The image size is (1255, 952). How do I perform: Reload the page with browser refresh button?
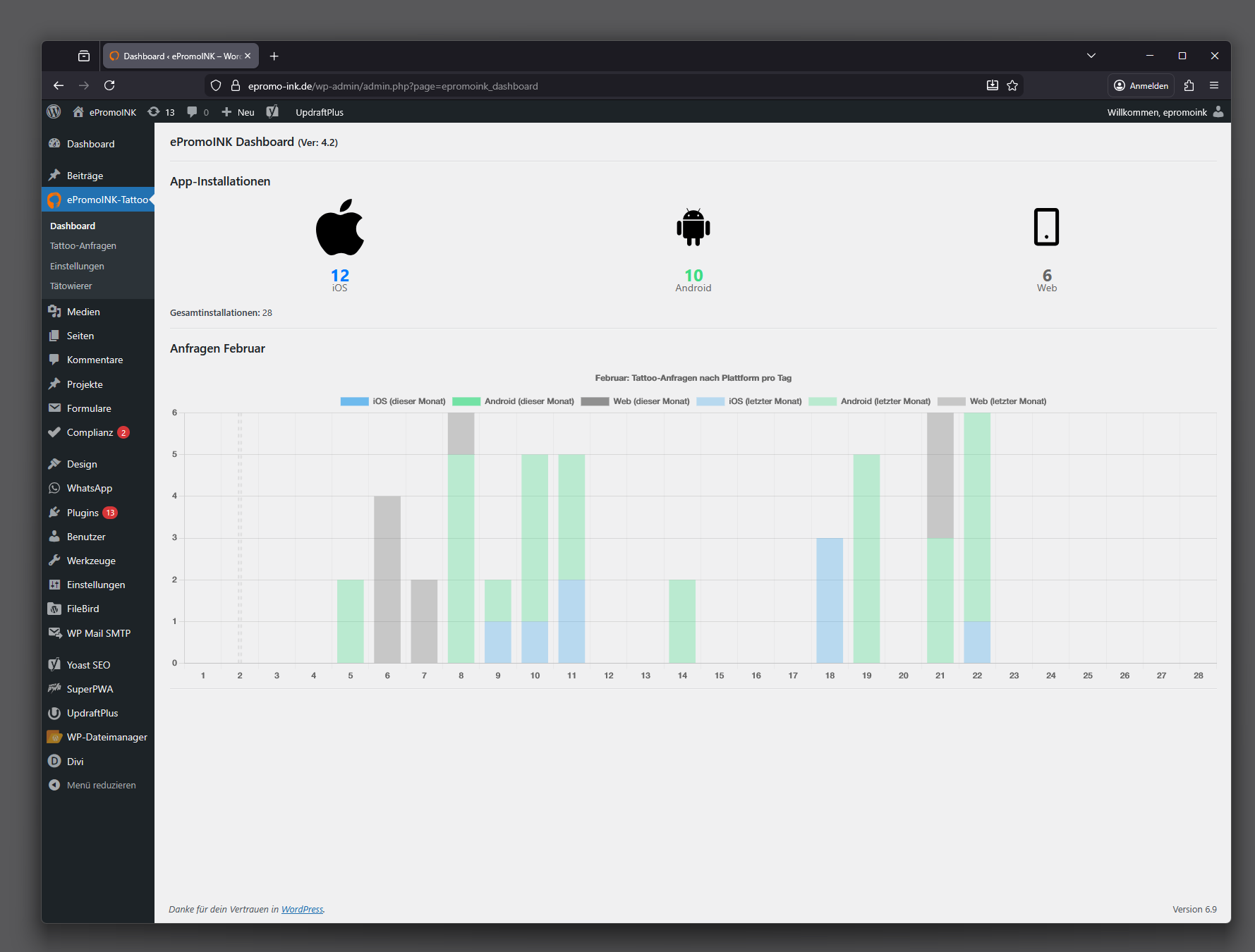pyautogui.click(x=109, y=85)
